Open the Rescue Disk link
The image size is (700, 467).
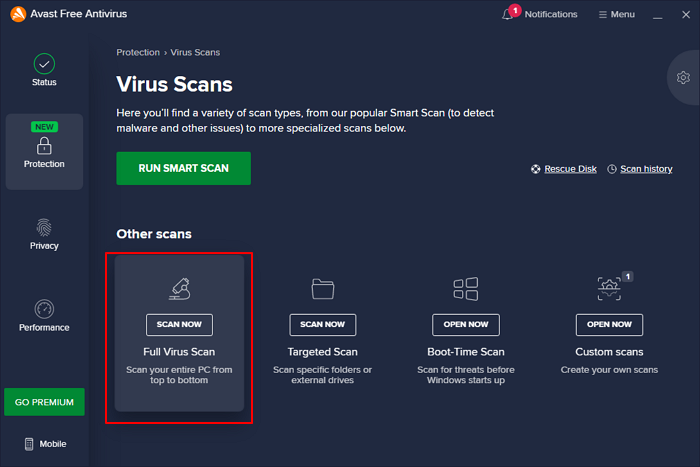(x=570, y=169)
